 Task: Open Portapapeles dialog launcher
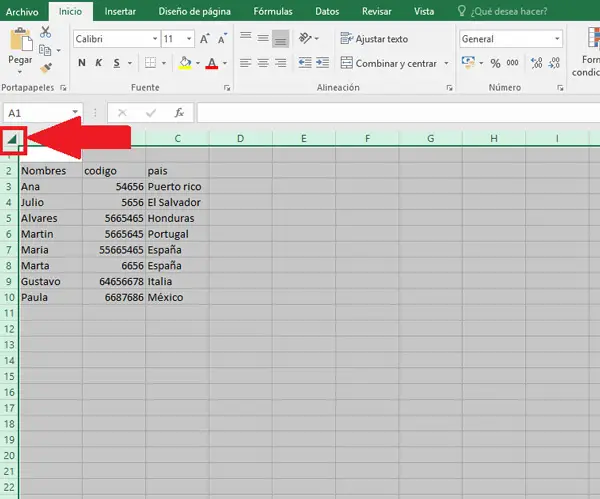[x=63, y=88]
